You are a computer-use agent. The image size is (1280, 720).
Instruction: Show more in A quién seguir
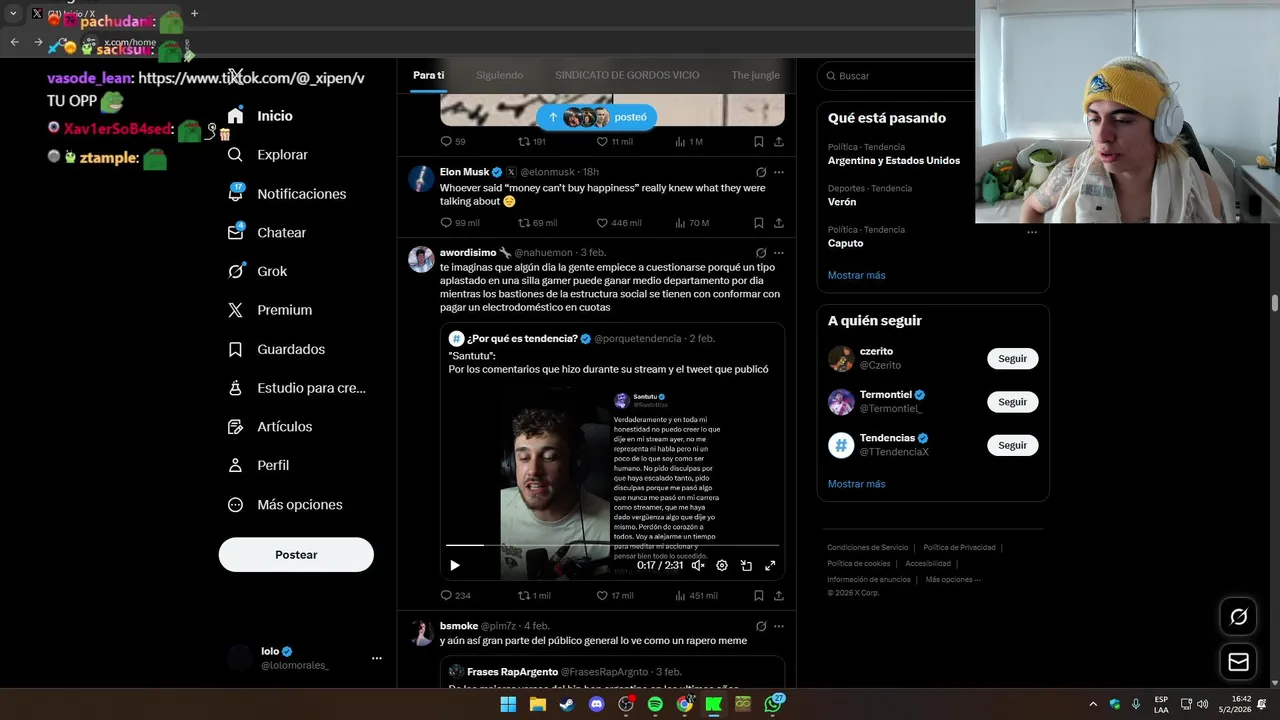[x=856, y=484]
